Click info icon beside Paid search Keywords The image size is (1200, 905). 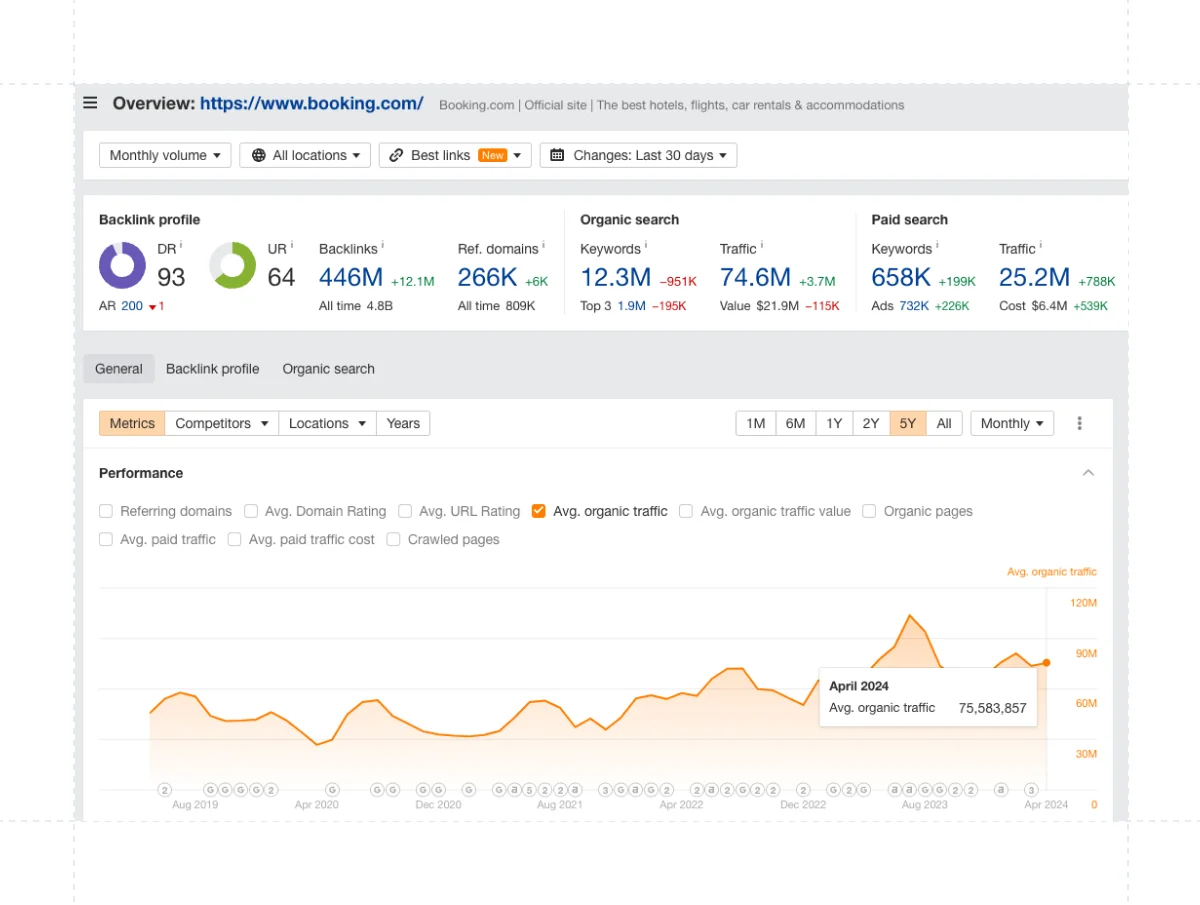936,245
